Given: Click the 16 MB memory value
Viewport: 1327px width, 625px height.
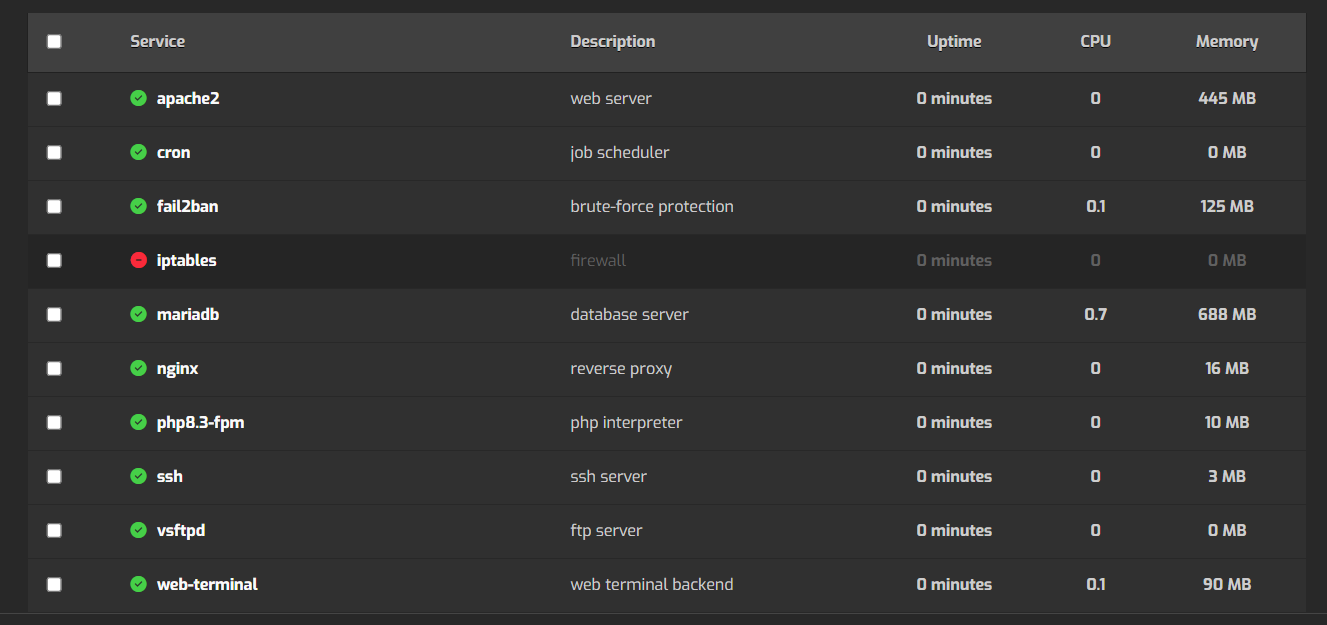Looking at the screenshot, I should coord(1227,368).
